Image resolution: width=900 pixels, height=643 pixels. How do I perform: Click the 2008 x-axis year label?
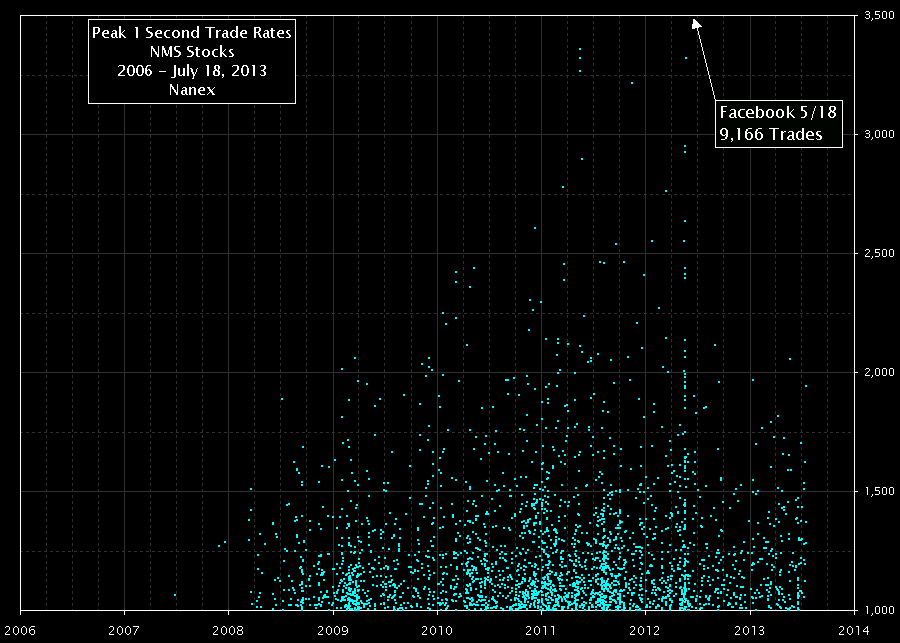click(228, 630)
